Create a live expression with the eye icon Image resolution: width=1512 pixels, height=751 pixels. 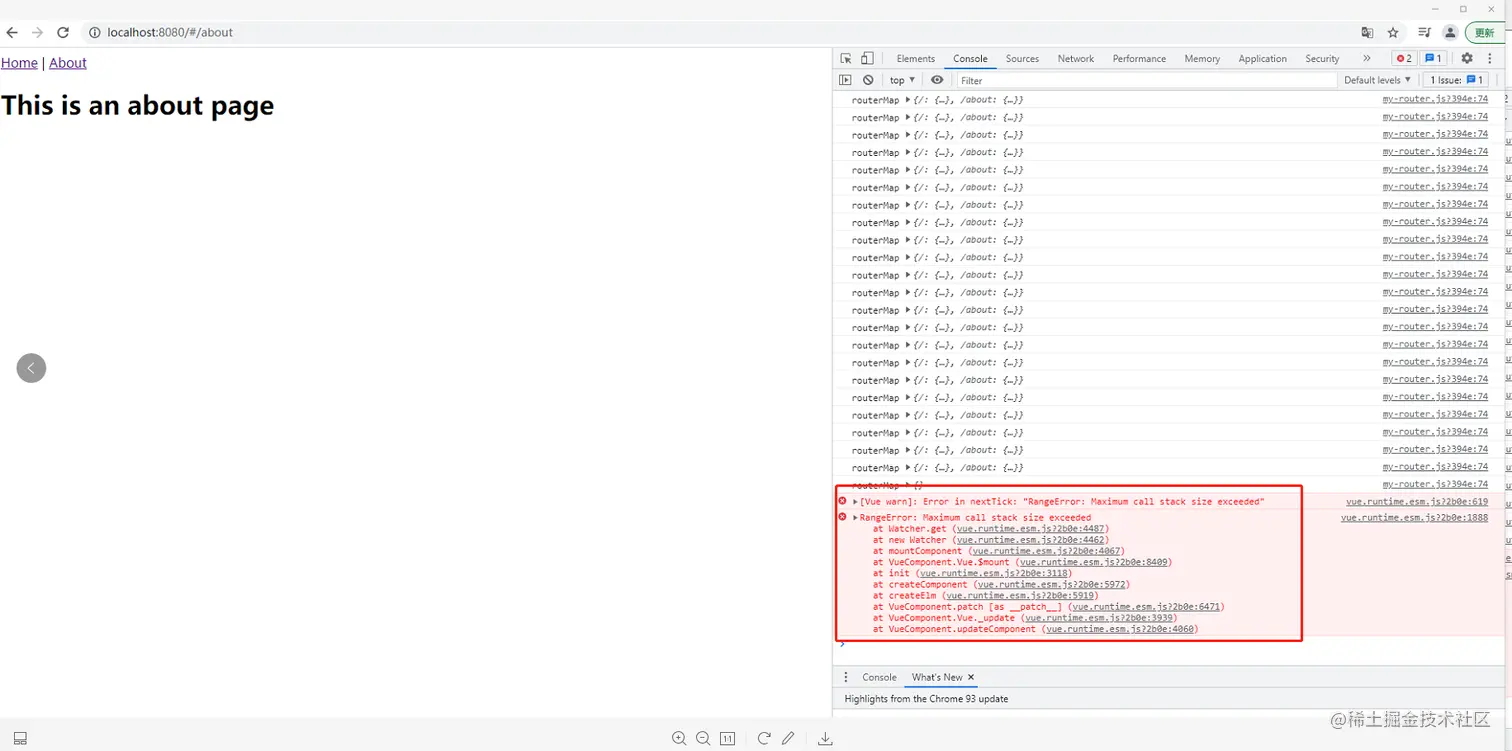coord(937,80)
